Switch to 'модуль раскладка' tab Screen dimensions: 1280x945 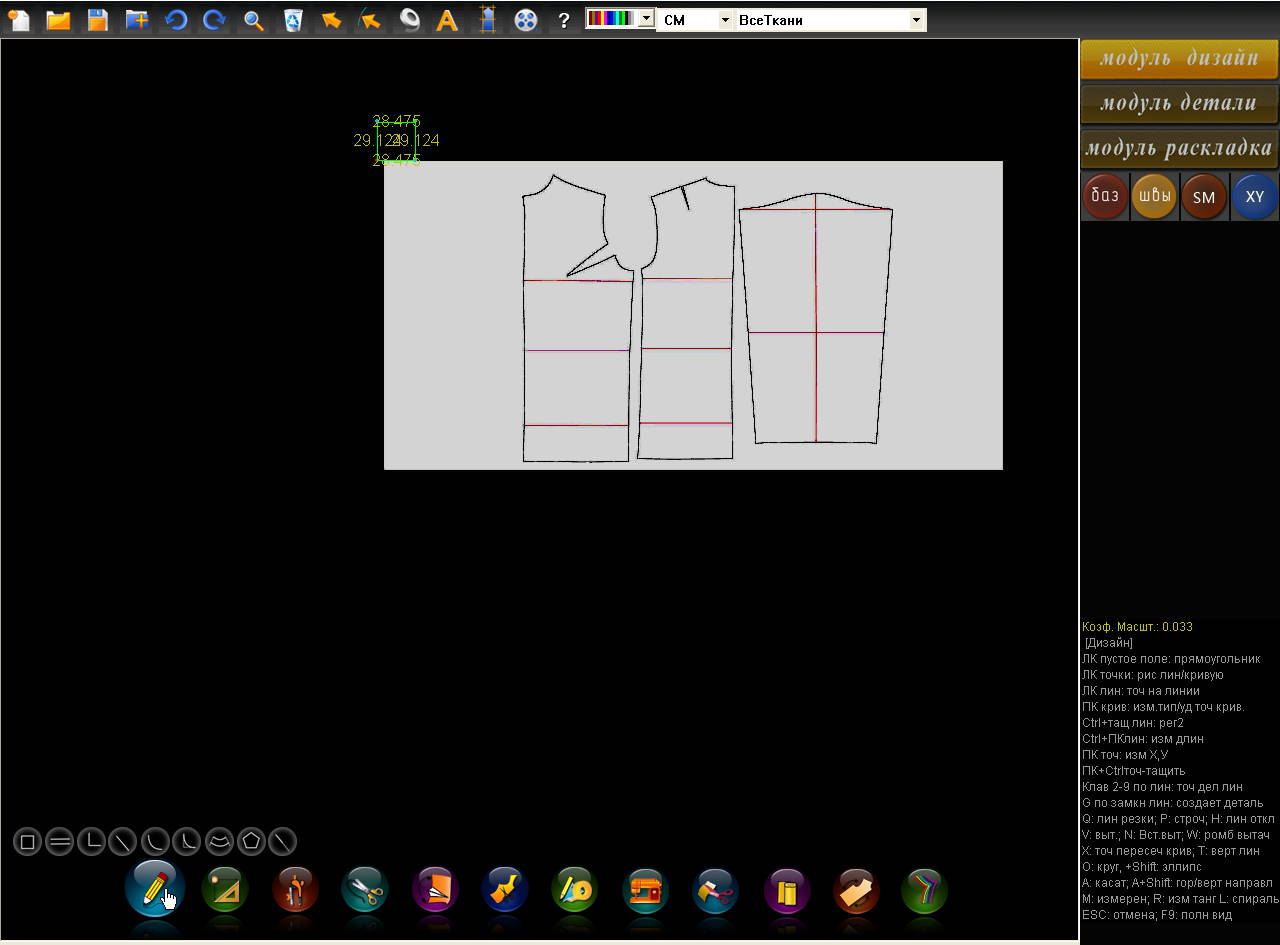click(1179, 149)
